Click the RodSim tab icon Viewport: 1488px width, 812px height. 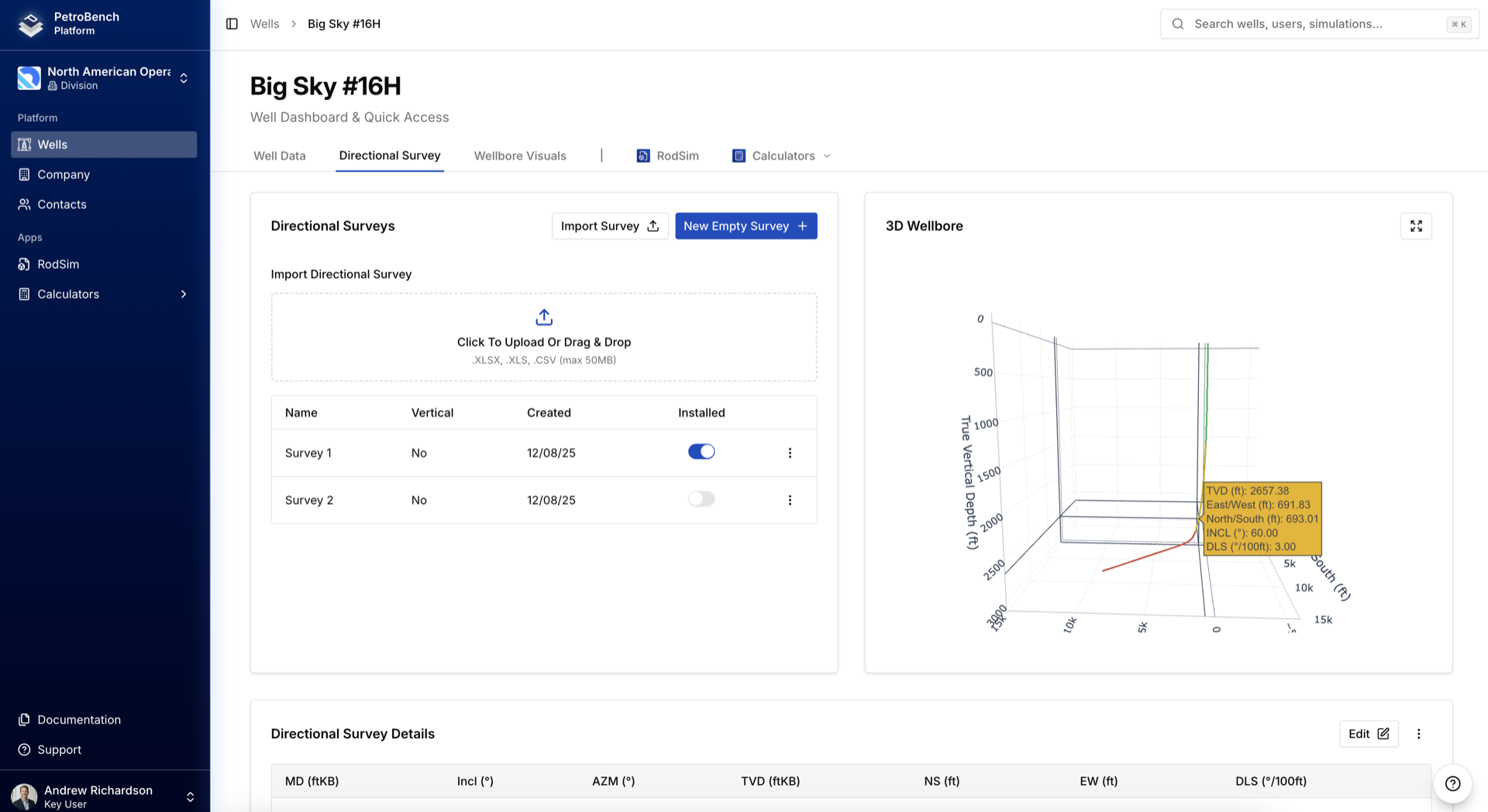click(643, 156)
